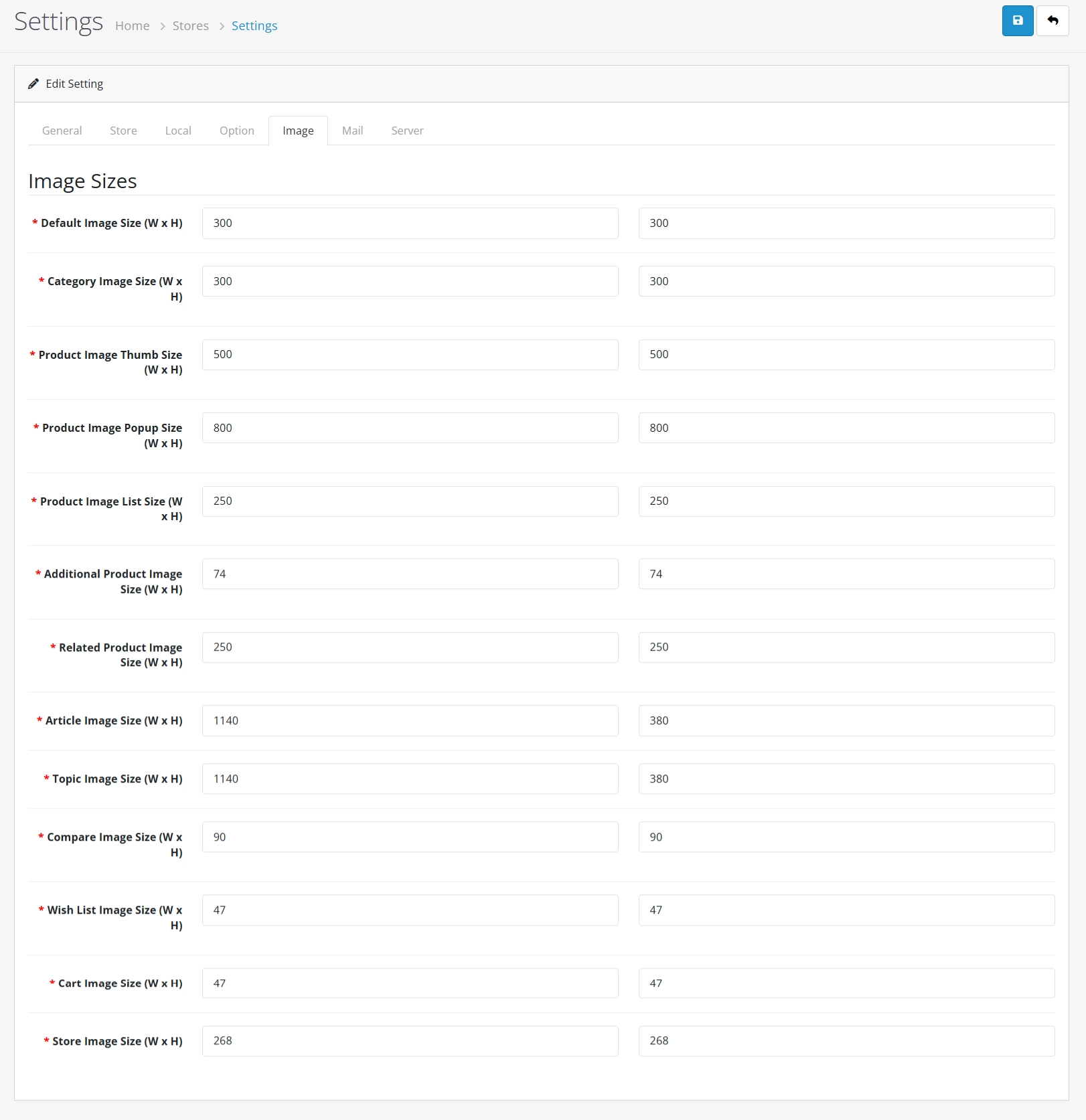Click the back arrow icon button
Screen dimensions: 1086x1120
click(1053, 21)
